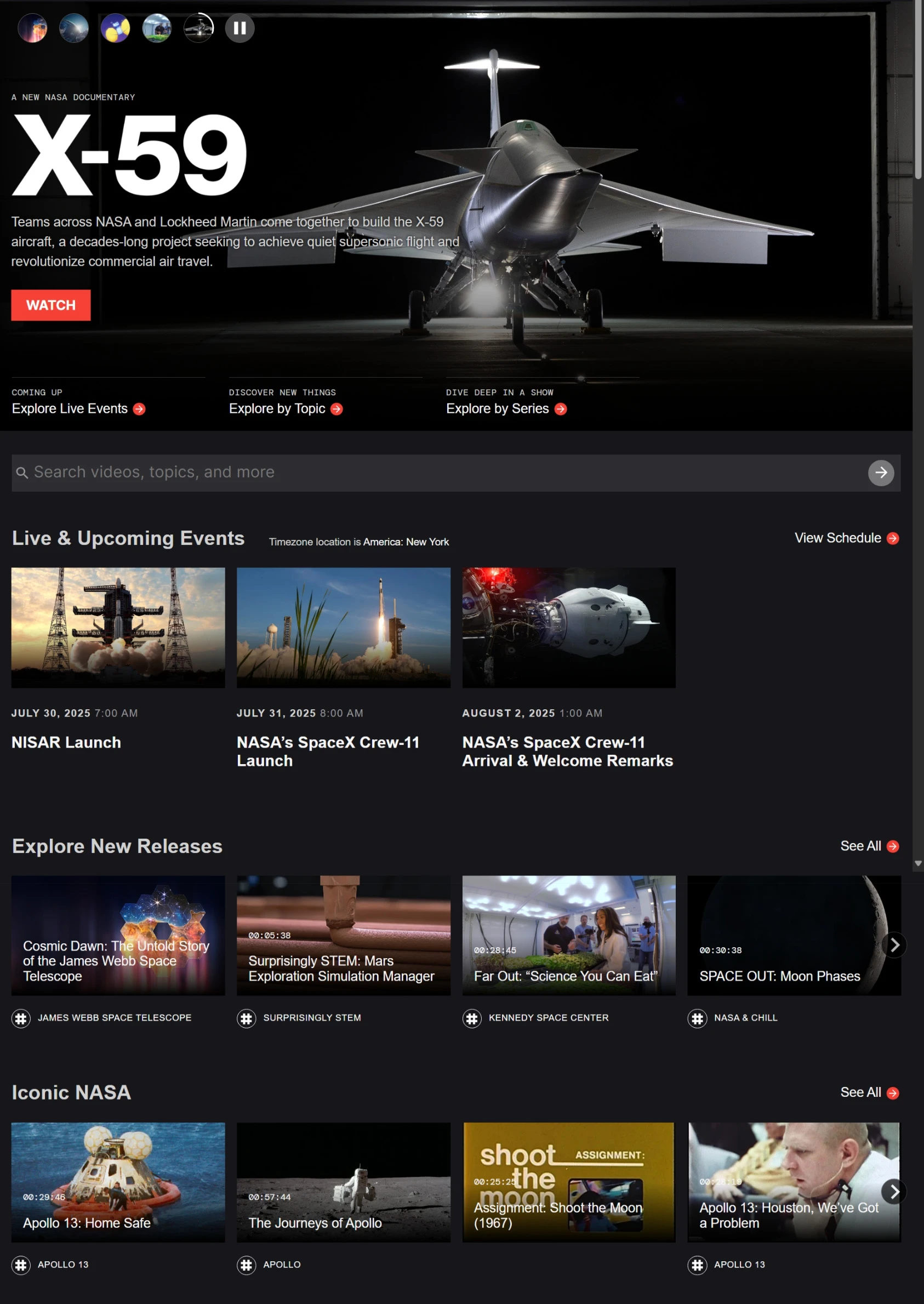Open KENNEDY SPACE CENTER topic tag
The image size is (924, 1304).
(549, 1017)
